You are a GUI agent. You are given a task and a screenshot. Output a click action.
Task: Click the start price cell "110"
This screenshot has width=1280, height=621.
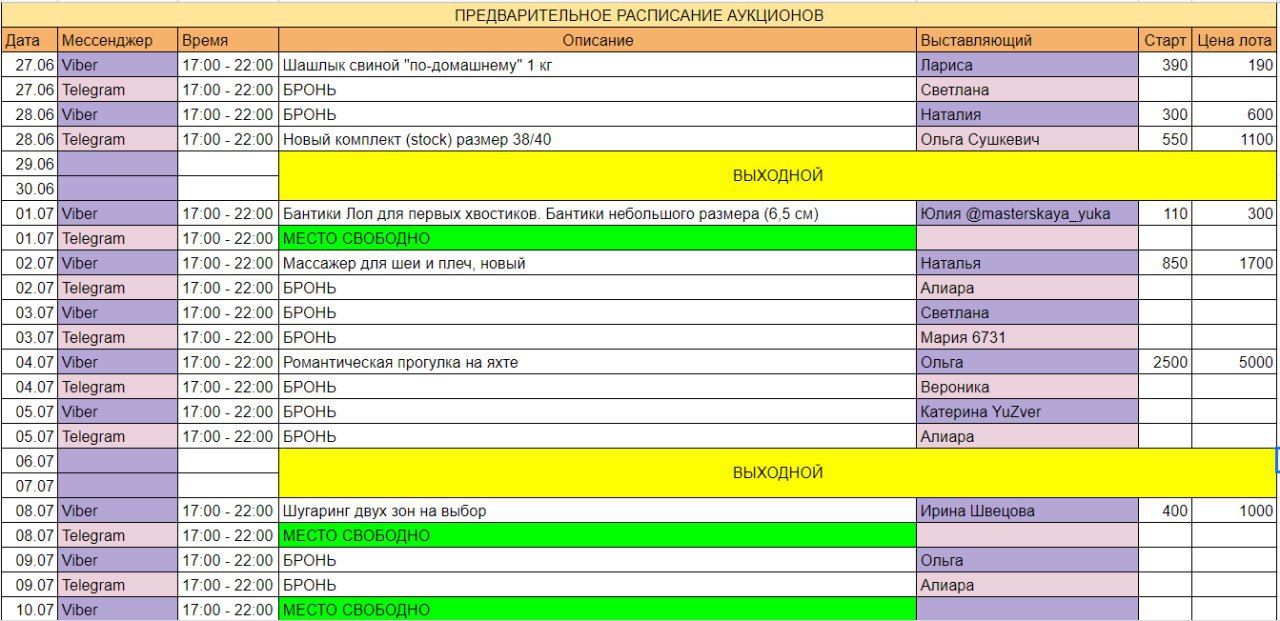coord(1166,214)
